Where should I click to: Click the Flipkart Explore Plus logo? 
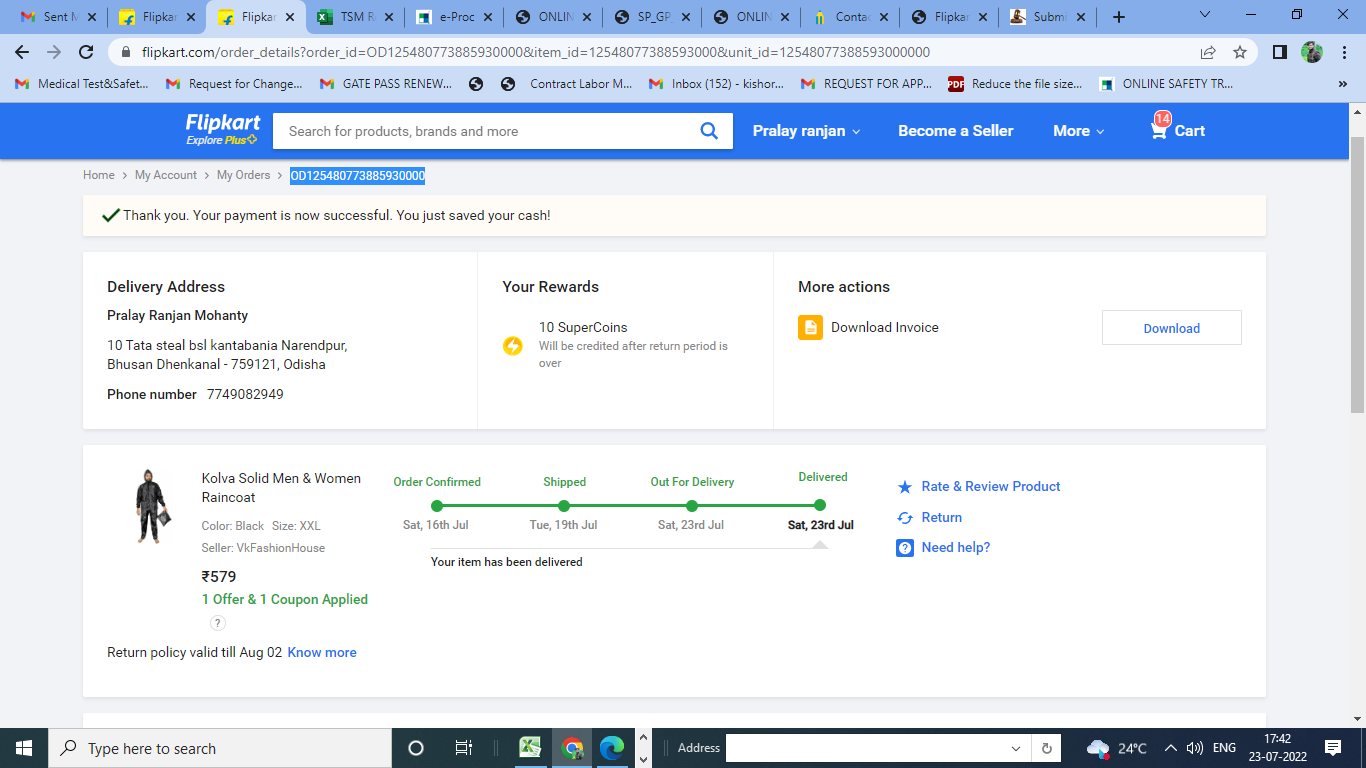[222, 130]
